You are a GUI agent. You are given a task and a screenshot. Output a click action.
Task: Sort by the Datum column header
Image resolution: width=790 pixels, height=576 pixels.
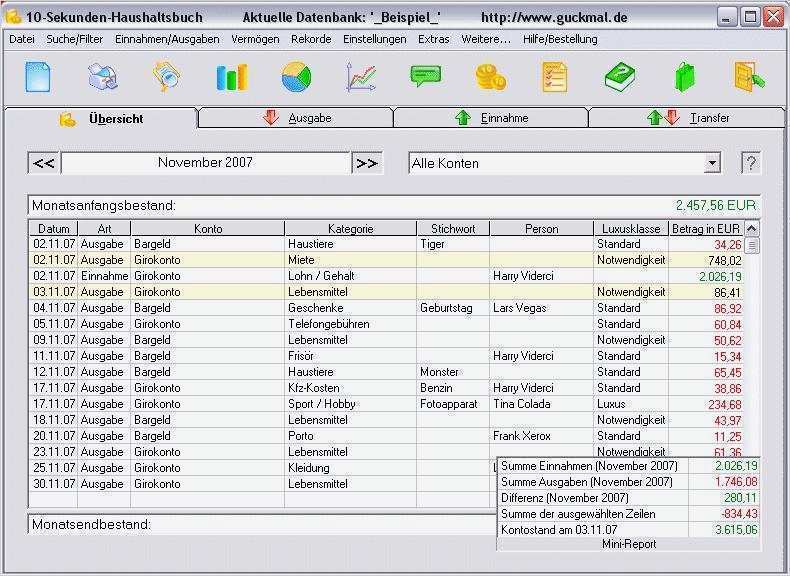pos(53,229)
